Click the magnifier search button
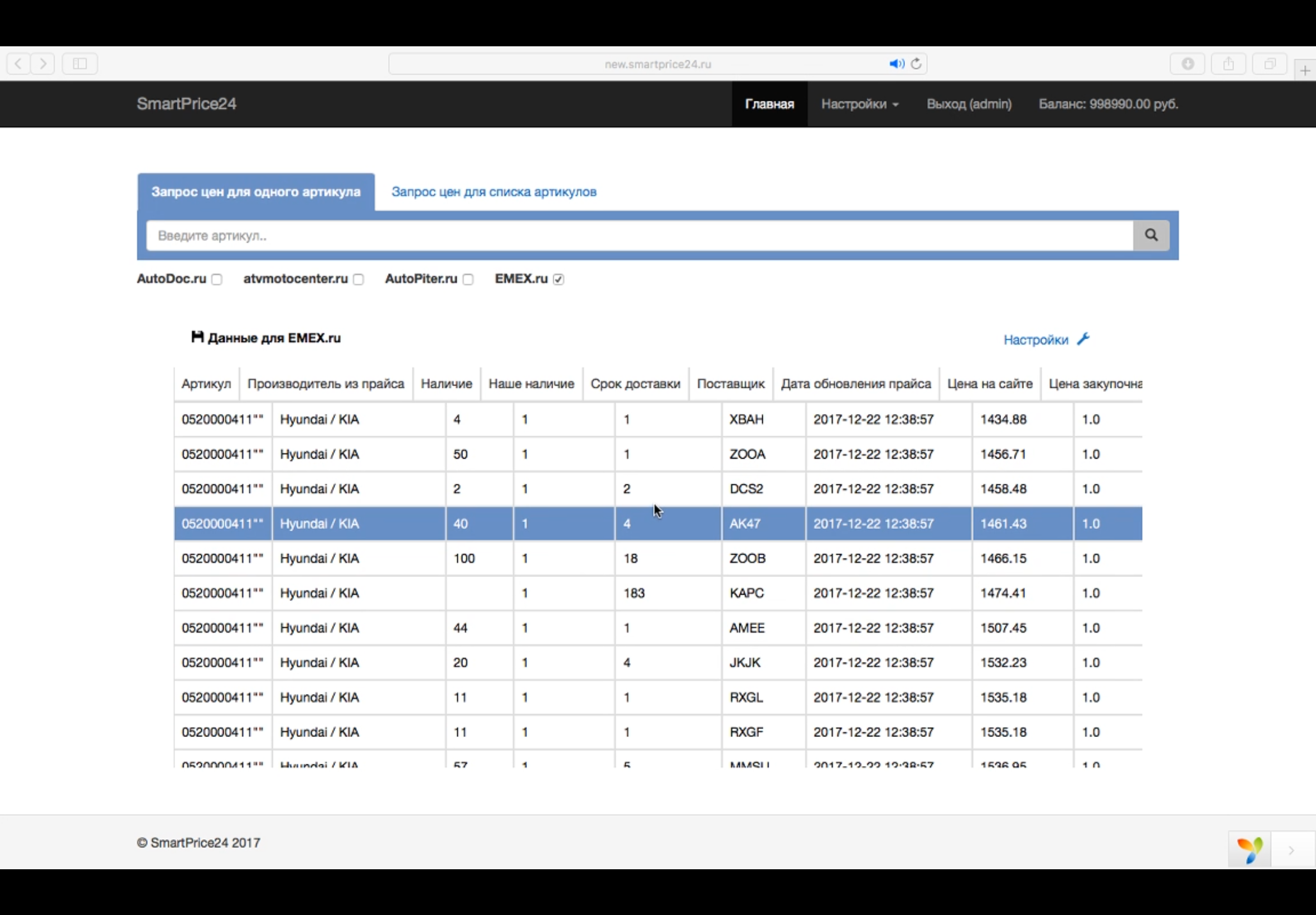The image size is (1316, 915). pyautogui.click(x=1151, y=235)
